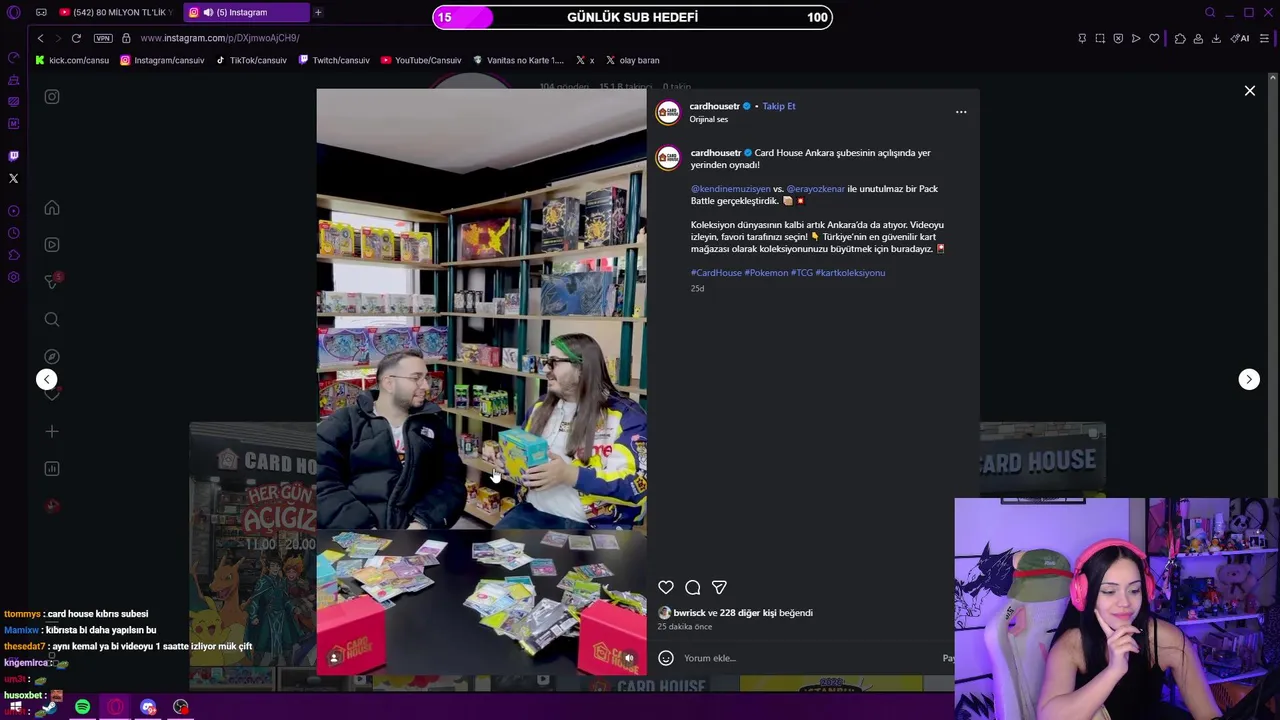Switch to the YouTube 80 MİLYON TL'LİK tab

tap(117, 12)
